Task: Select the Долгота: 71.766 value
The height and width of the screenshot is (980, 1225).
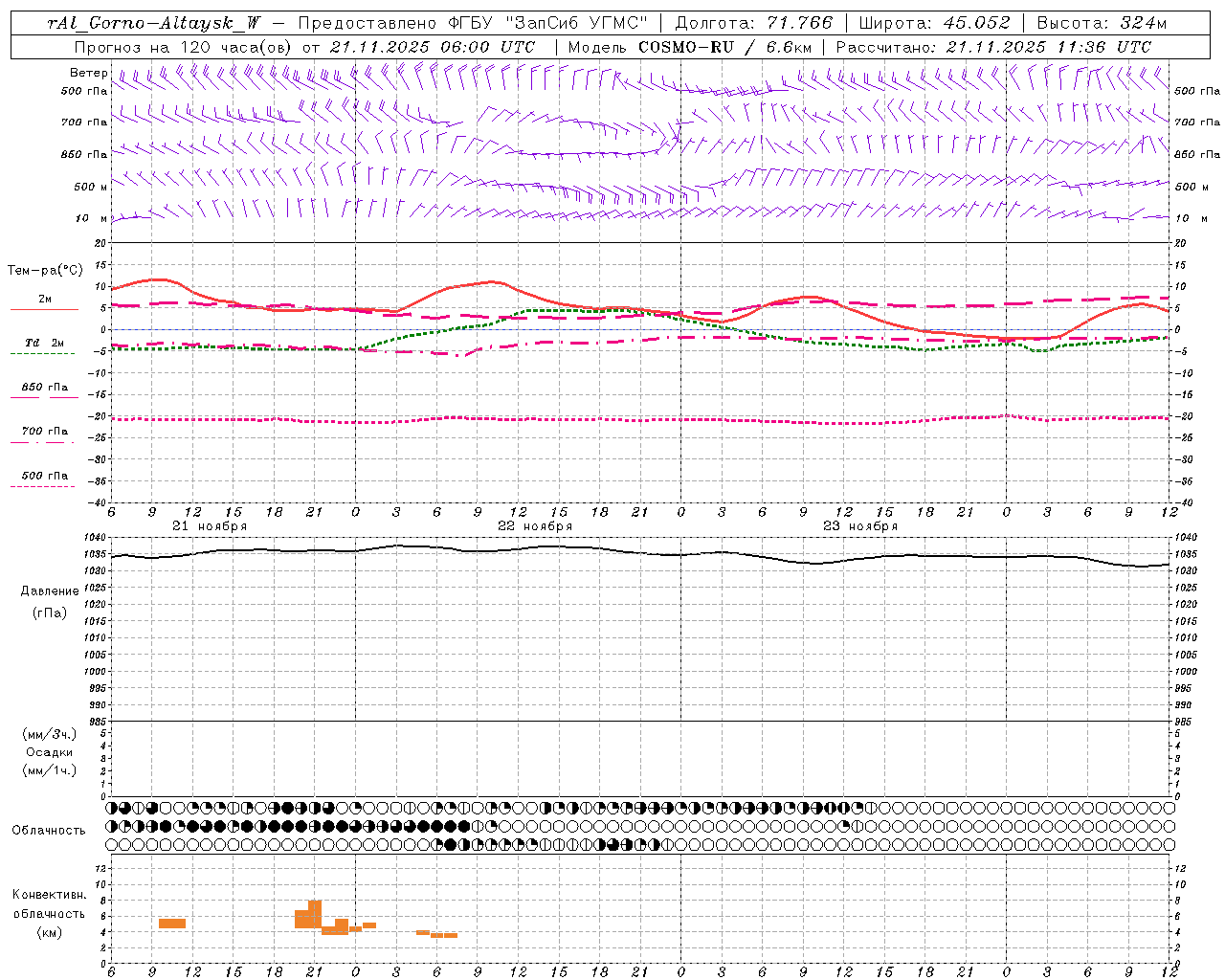Action: pyautogui.click(x=754, y=24)
